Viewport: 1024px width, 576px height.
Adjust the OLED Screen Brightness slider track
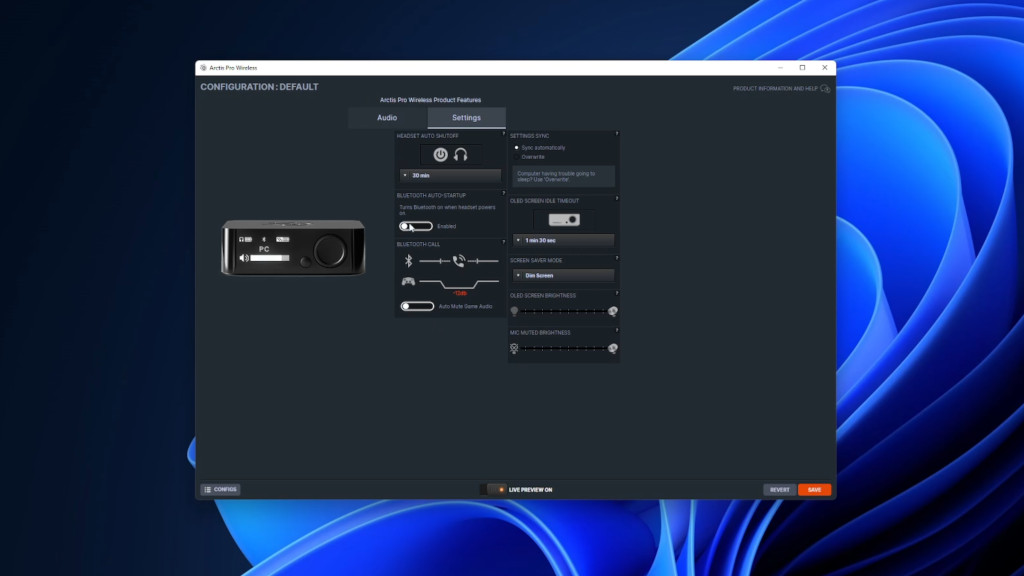coord(564,312)
